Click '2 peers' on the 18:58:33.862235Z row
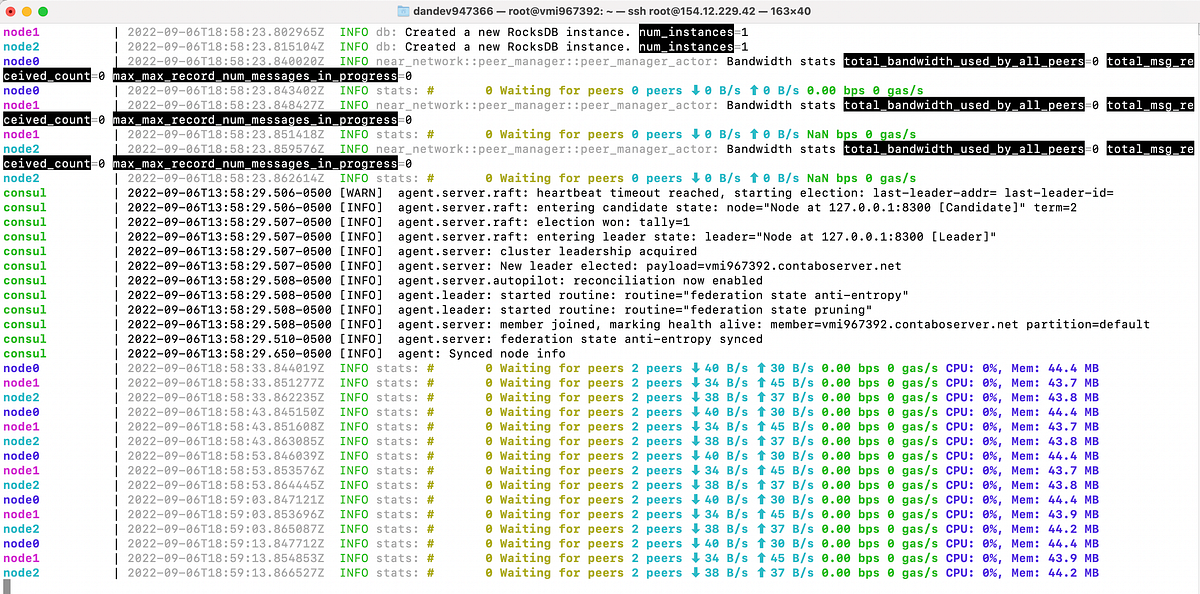Screen dimensions: 1200x594 [x=658, y=397]
